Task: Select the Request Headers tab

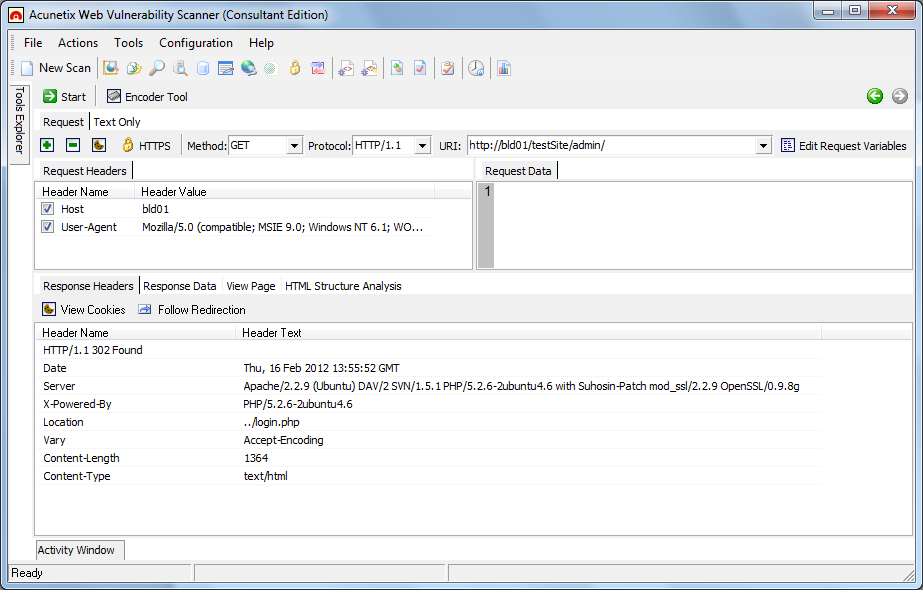Action: click(x=85, y=171)
